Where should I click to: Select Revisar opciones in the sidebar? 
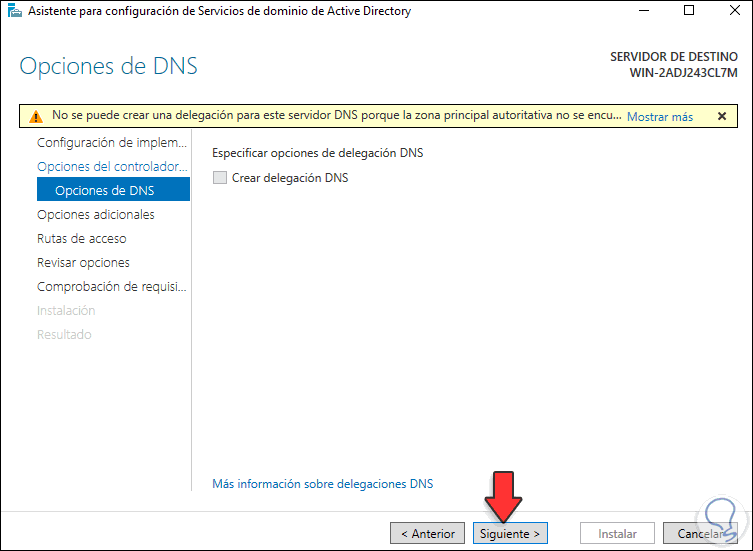tap(83, 262)
